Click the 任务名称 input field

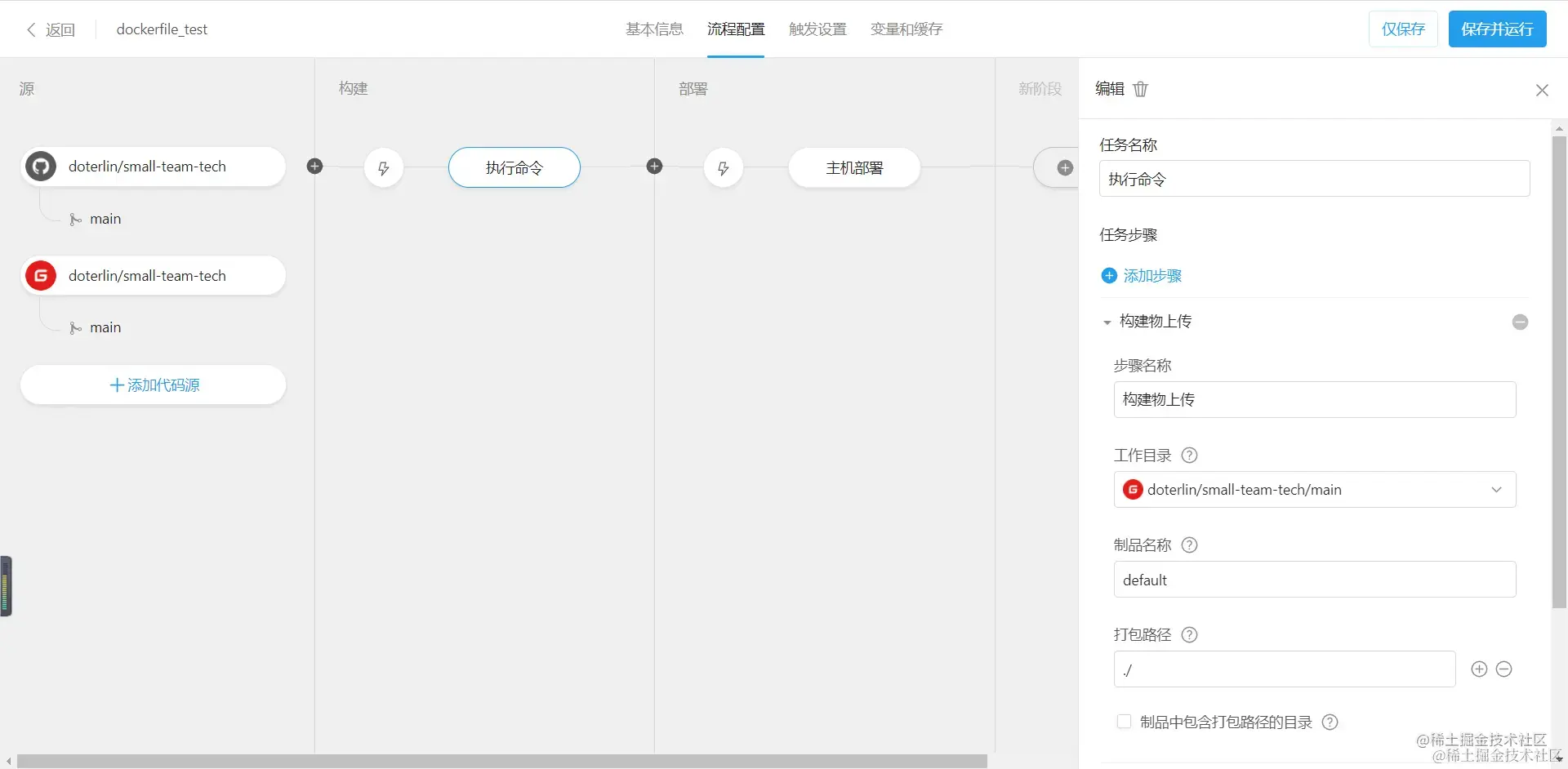(1315, 179)
